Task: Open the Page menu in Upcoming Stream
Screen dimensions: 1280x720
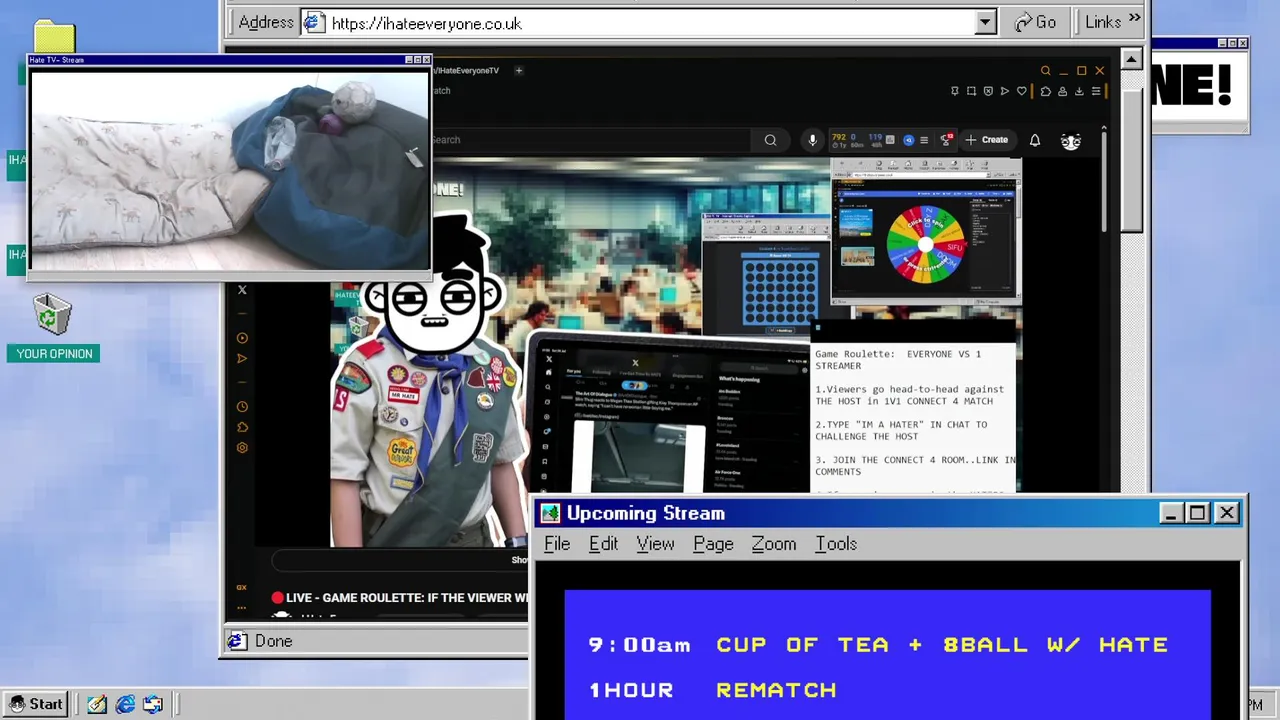Action: coord(713,544)
